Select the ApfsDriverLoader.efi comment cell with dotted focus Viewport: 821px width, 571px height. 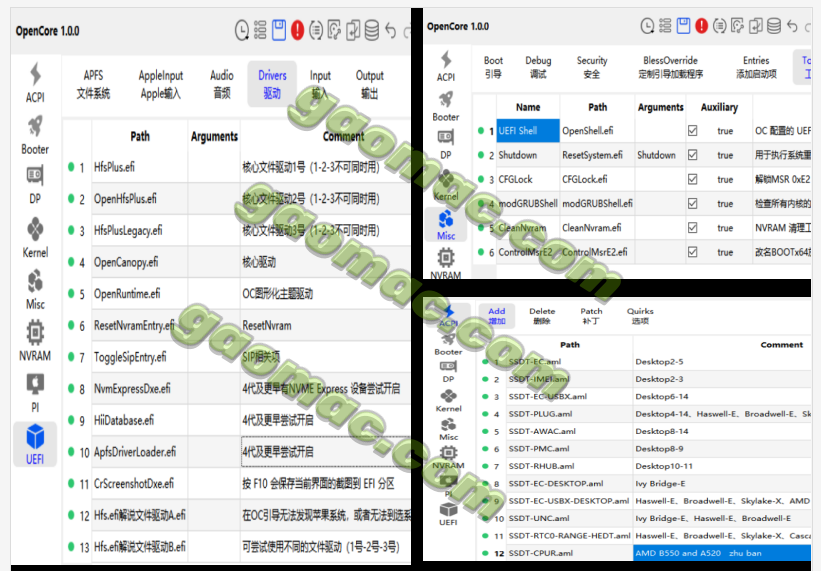click(x=325, y=452)
